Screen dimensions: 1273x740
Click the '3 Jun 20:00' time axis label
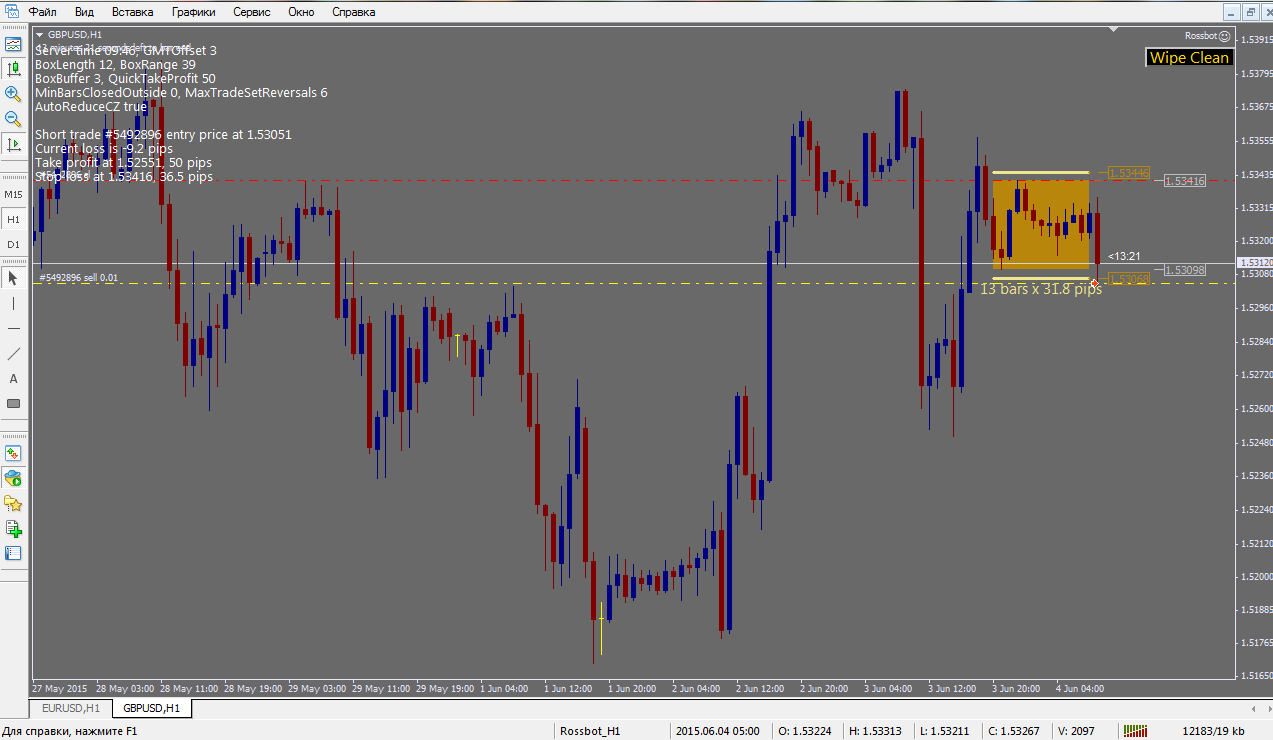pos(1016,689)
